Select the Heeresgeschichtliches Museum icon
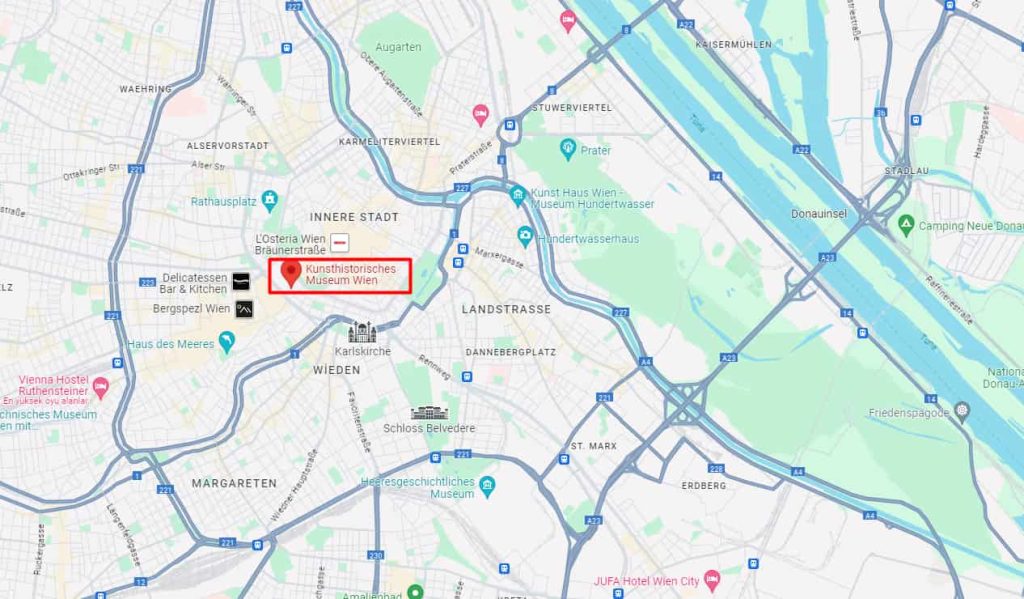Image resolution: width=1024 pixels, height=599 pixels. point(487,486)
